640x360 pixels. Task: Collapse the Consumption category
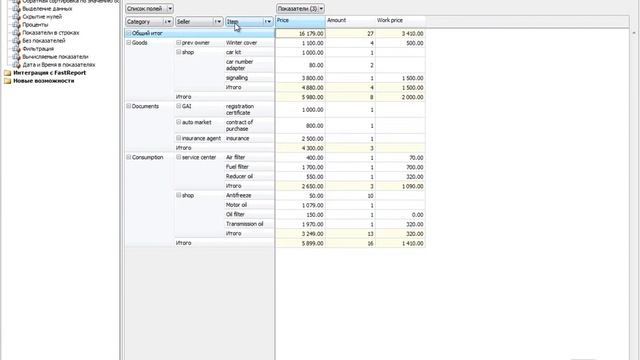click(x=129, y=157)
